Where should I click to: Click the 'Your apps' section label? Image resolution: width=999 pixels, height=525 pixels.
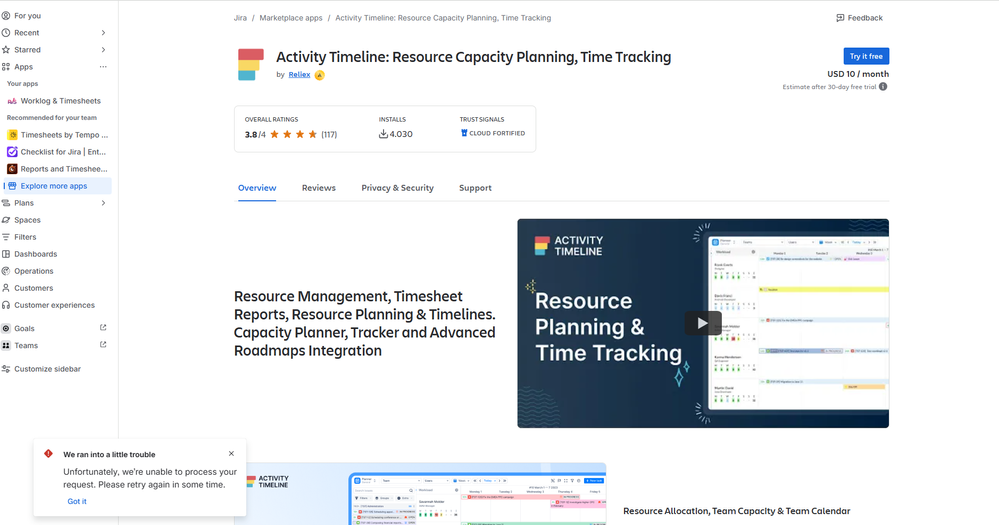[x=22, y=83]
